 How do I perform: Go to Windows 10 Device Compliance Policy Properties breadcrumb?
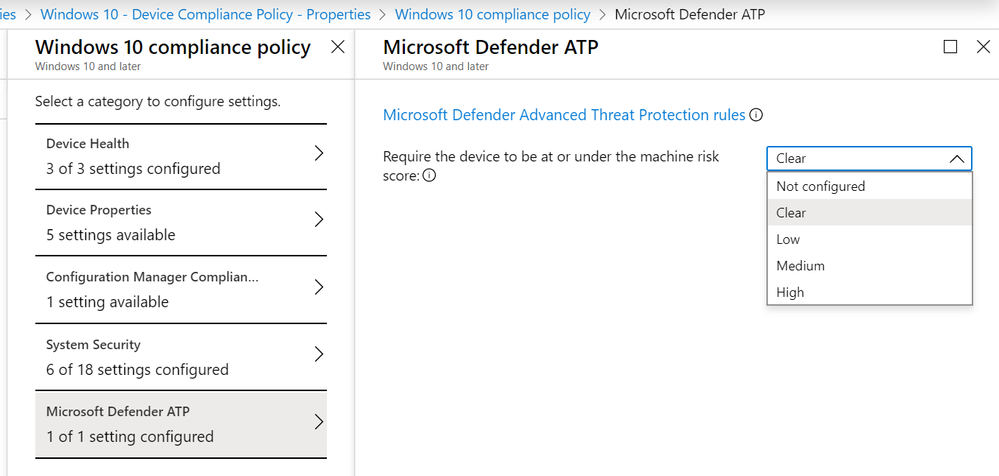click(205, 14)
